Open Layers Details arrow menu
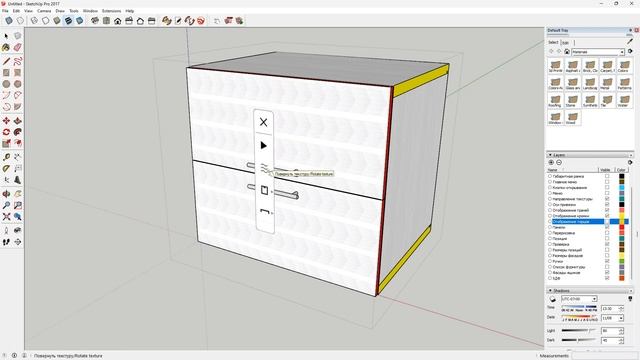 tap(630, 162)
